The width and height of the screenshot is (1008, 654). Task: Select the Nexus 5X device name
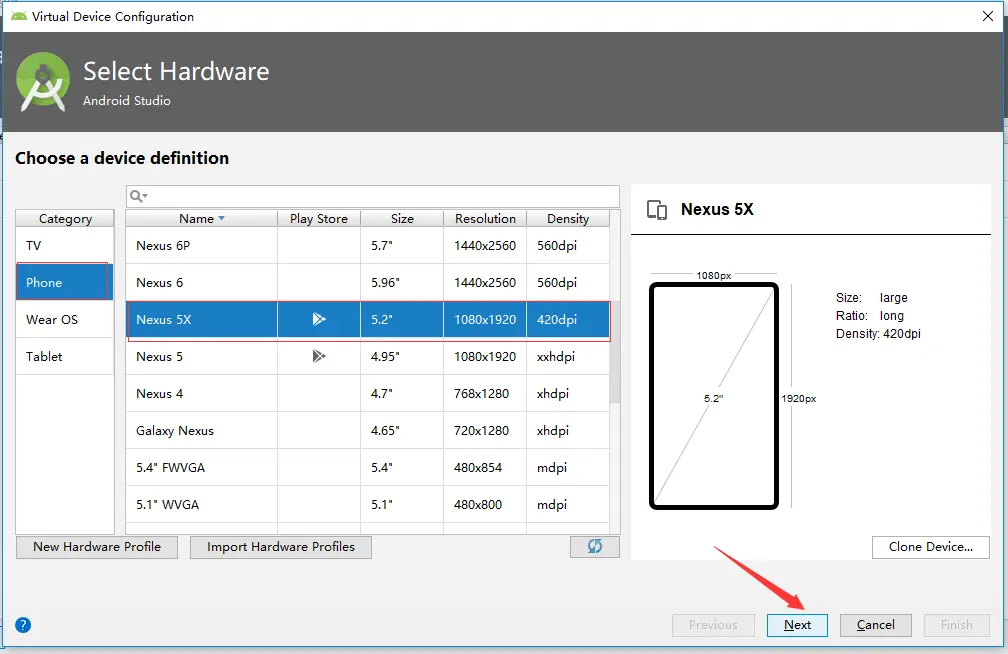tap(163, 319)
